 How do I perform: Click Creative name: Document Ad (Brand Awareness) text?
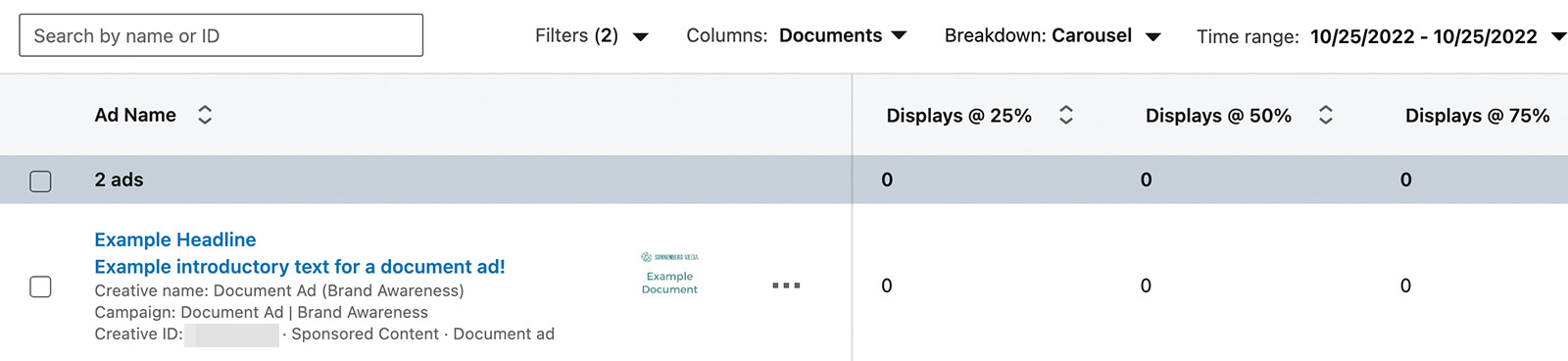(x=279, y=290)
